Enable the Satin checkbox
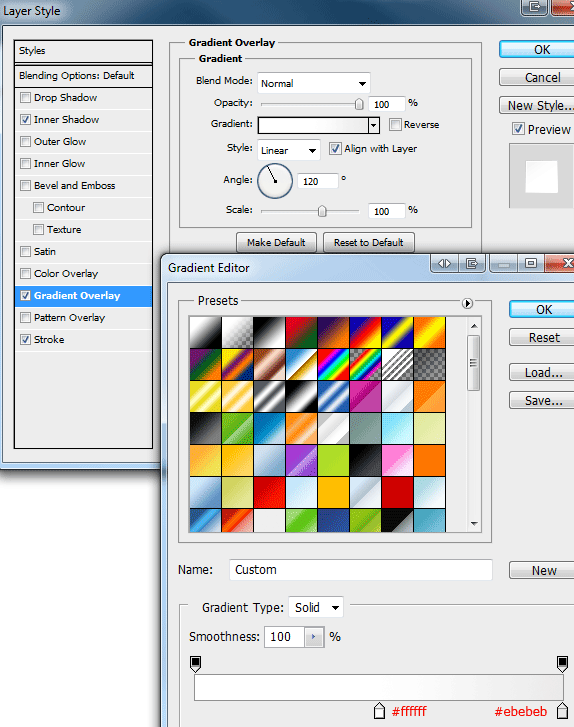Image resolution: width=574 pixels, height=727 pixels. (26, 251)
